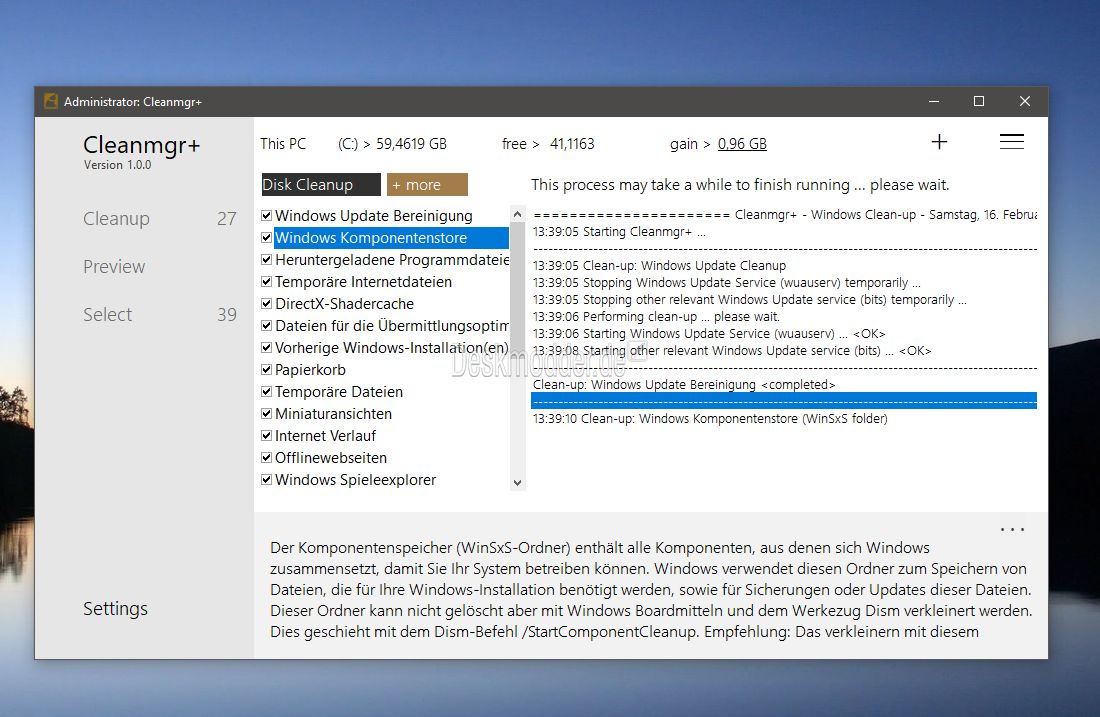This screenshot has width=1100, height=717.
Task: Open the hamburger menu icon
Action: pos(1011,142)
